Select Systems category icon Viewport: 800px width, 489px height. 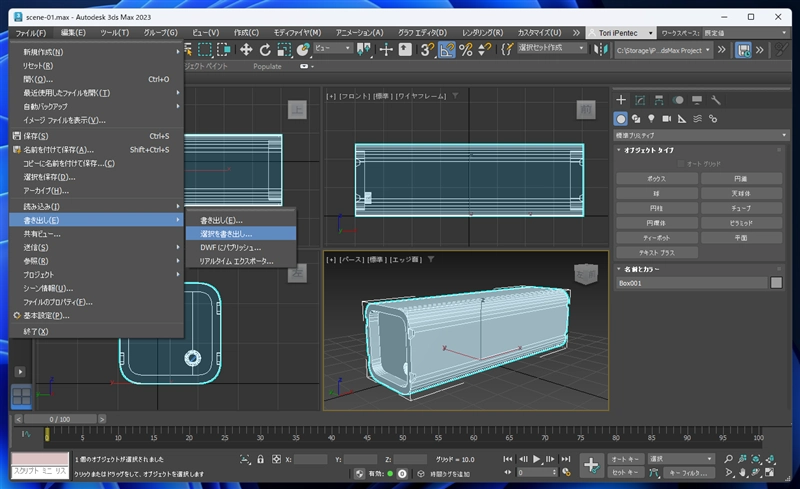tap(713, 119)
